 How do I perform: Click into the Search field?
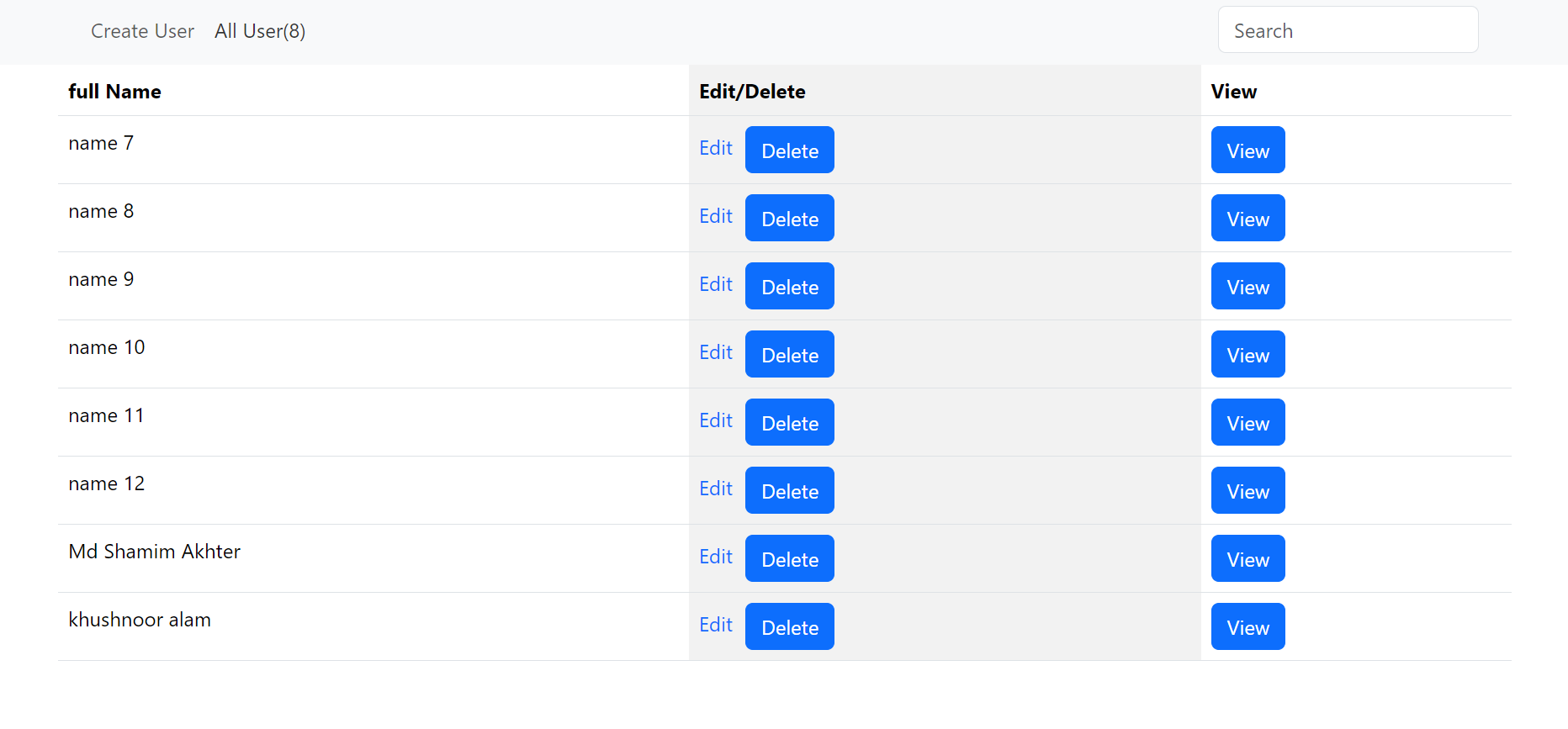(1348, 30)
